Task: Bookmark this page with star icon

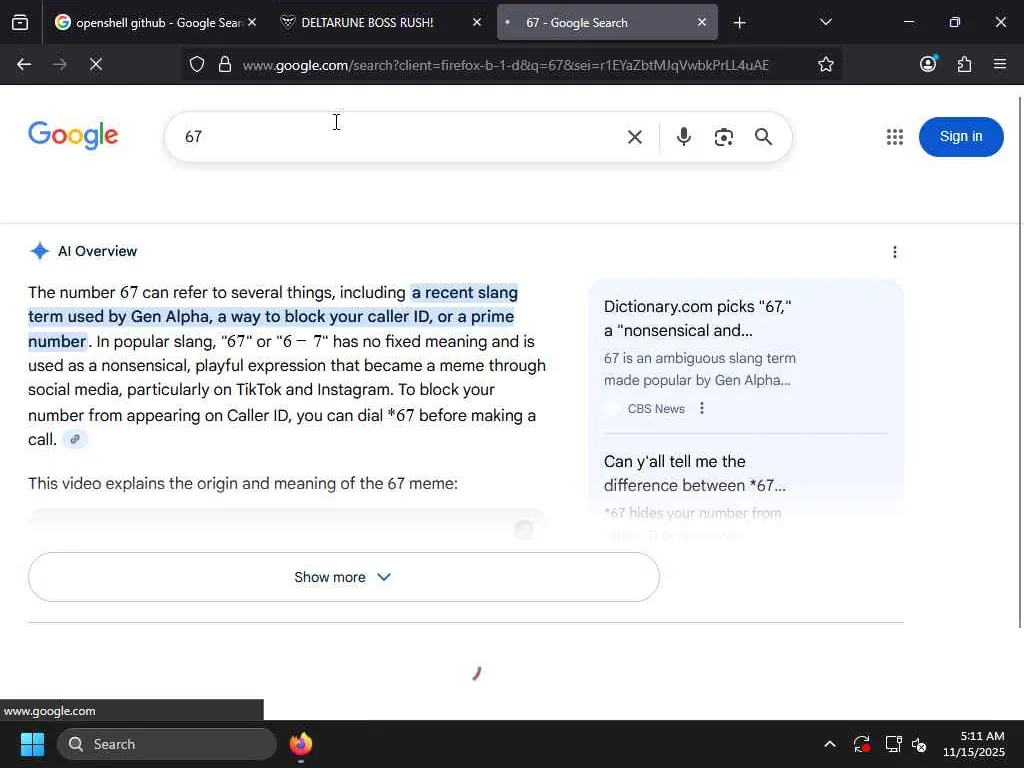Action: [x=825, y=65]
